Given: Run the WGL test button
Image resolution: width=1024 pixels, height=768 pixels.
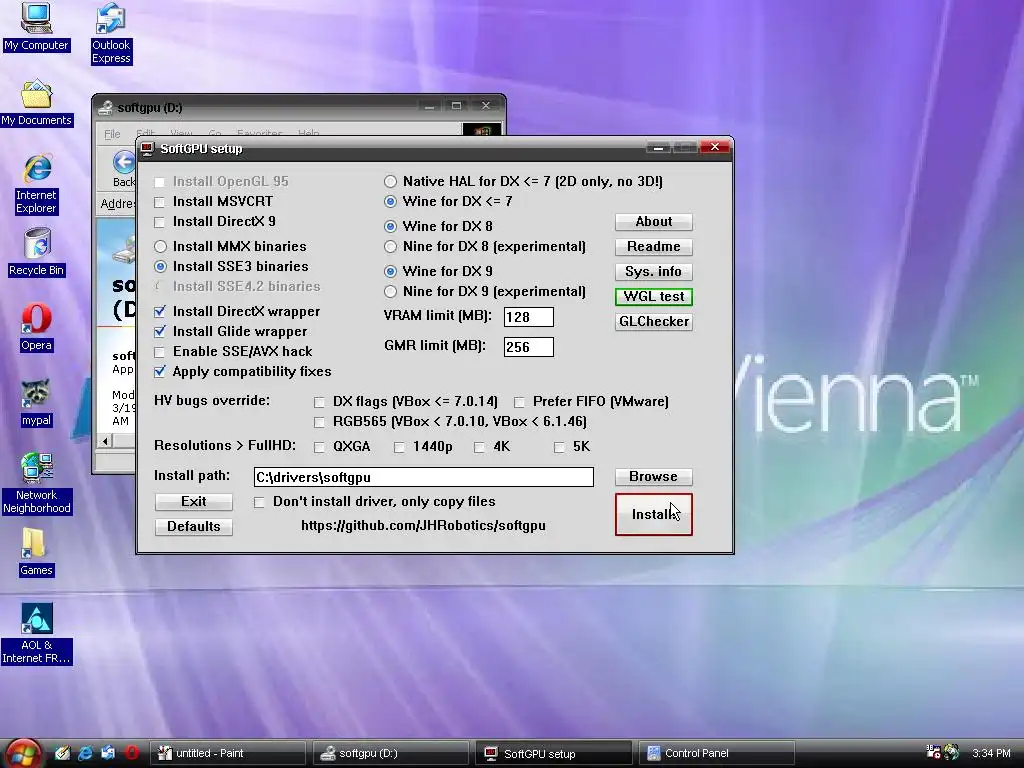Looking at the screenshot, I should (654, 296).
